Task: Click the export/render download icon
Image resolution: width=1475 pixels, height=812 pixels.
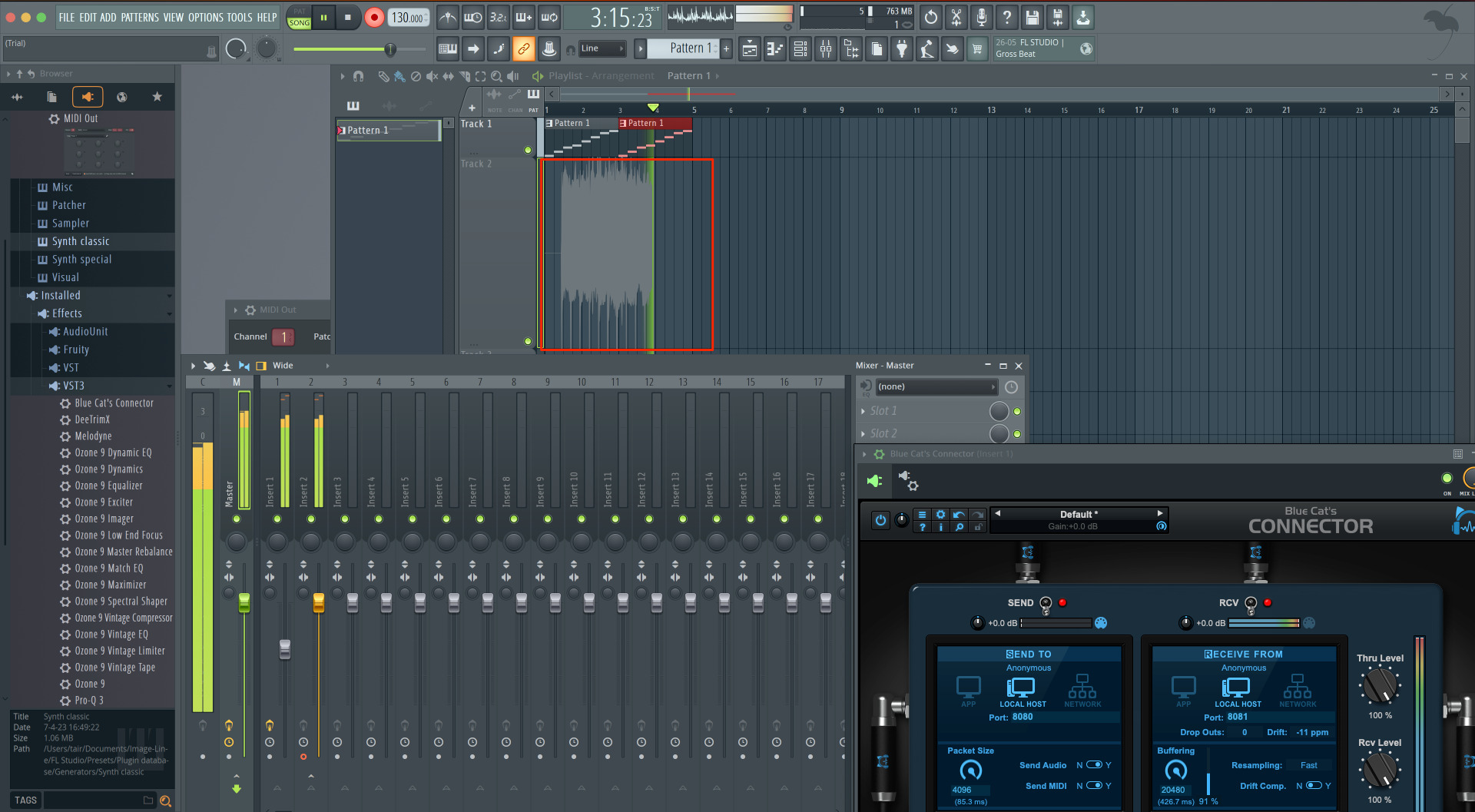Action: (x=1083, y=17)
